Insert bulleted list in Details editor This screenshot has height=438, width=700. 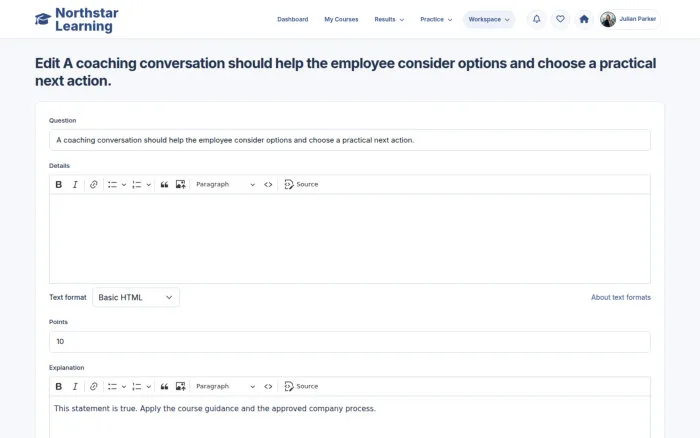coord(112,184)
